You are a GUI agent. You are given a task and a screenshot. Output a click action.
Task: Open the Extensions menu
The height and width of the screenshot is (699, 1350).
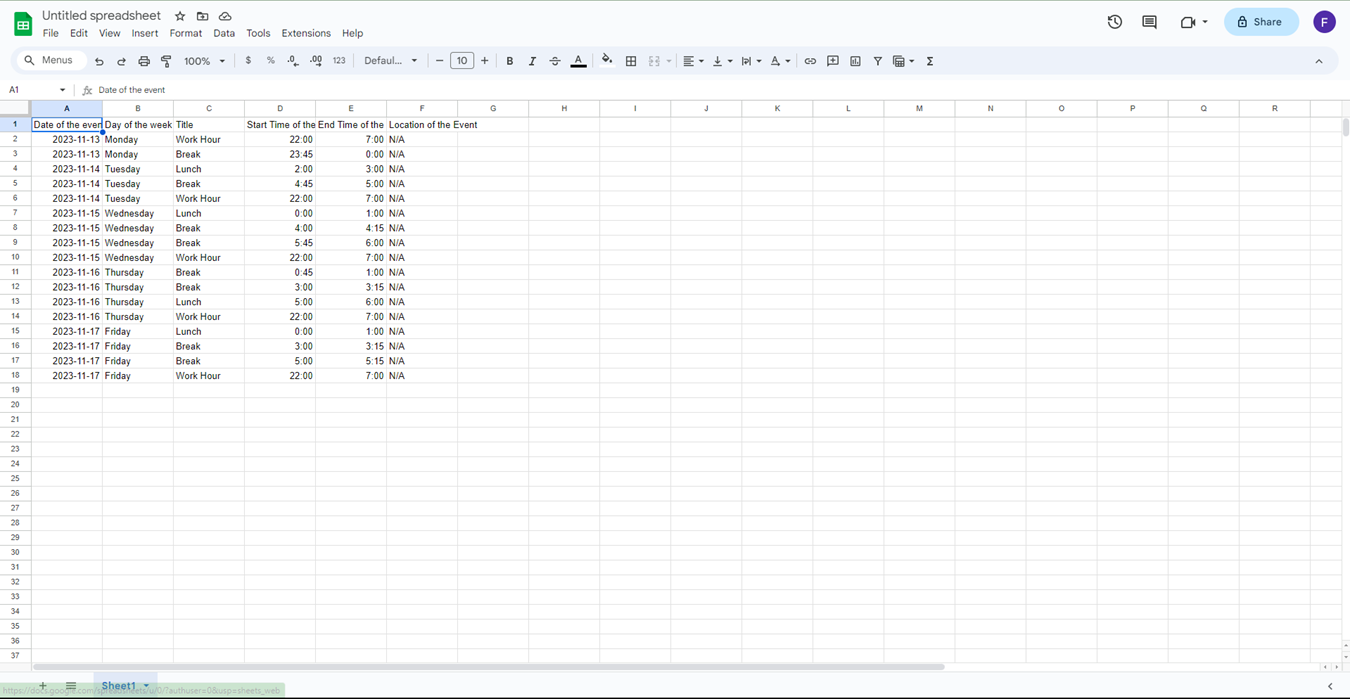[x=306, y=33]
